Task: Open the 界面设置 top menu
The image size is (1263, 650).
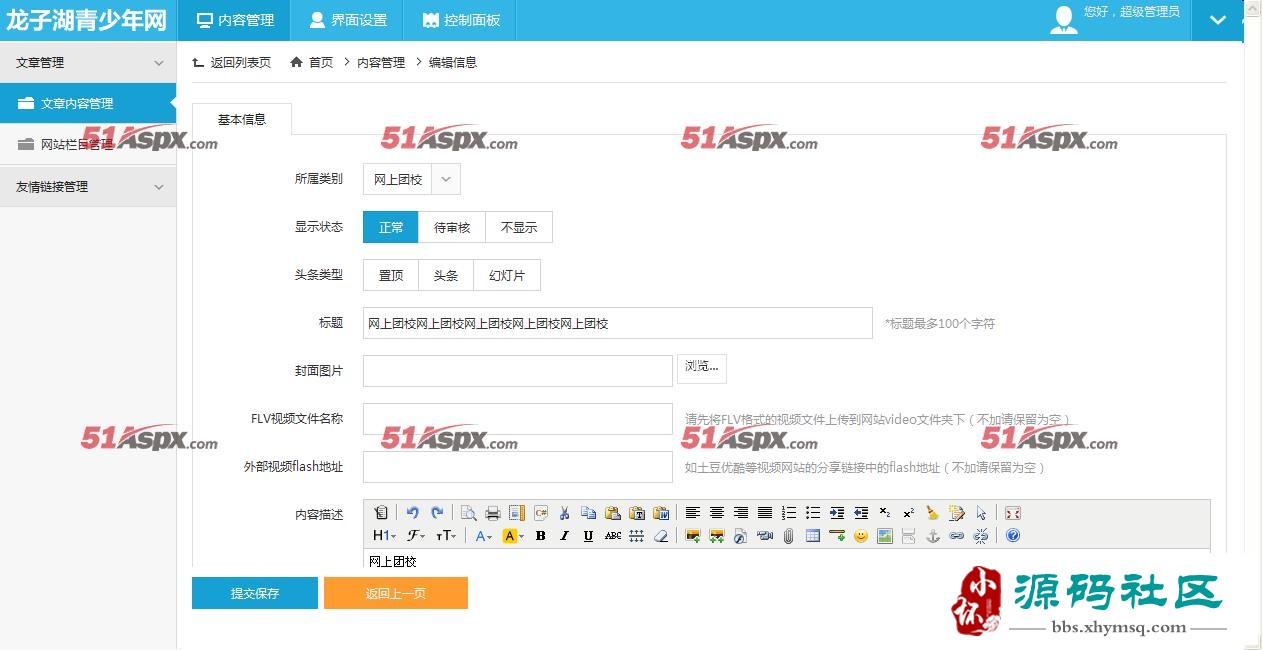Action: 347,20
